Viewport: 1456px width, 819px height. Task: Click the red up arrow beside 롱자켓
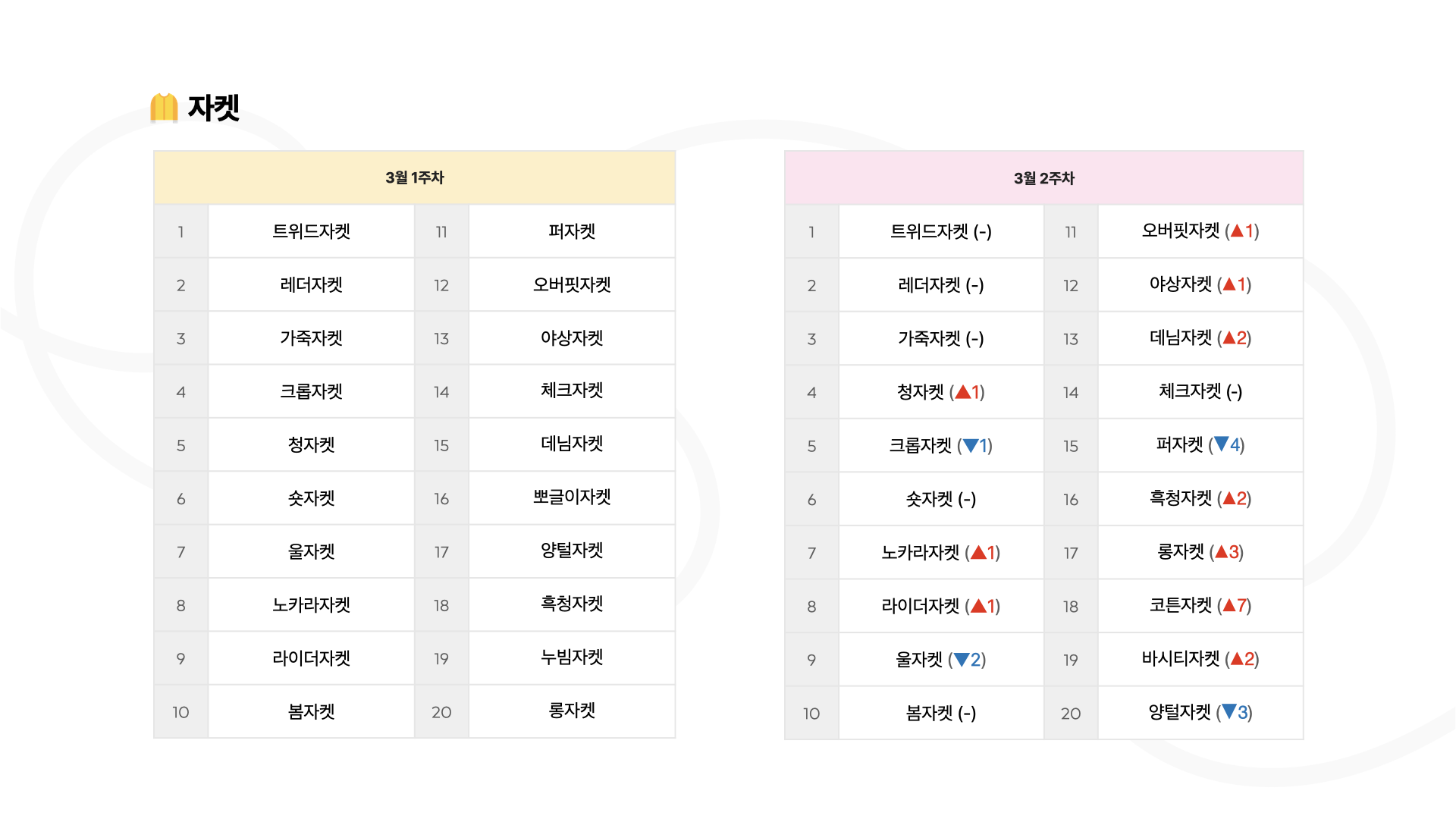pos(1222,552)
